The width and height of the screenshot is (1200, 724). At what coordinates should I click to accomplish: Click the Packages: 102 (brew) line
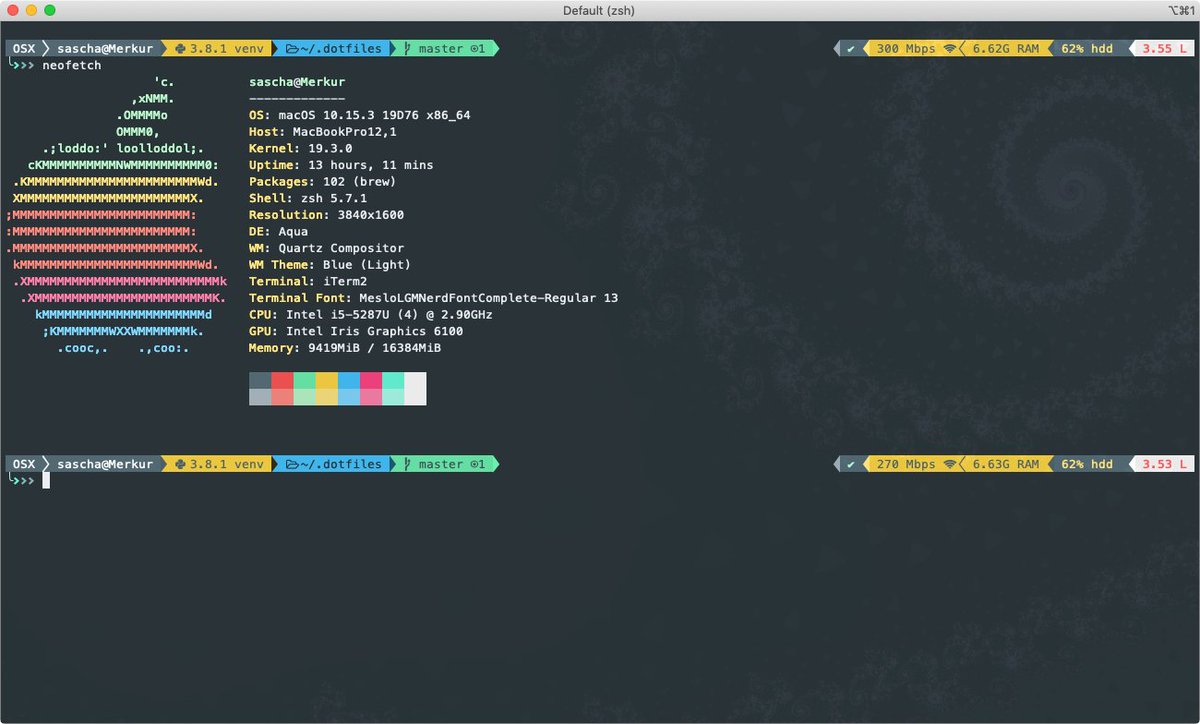click(323, 182)
